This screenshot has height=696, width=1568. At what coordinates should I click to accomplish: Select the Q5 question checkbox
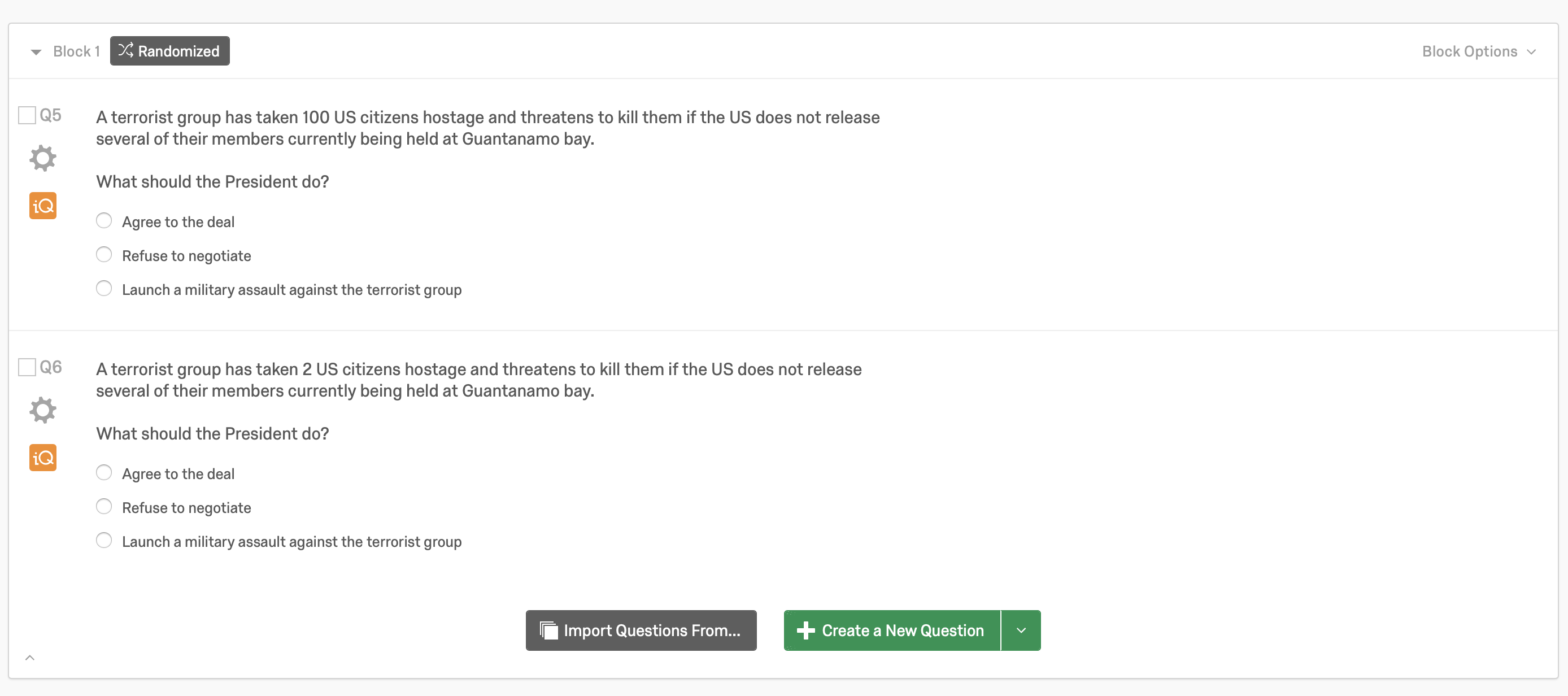[x=27, y=115]
